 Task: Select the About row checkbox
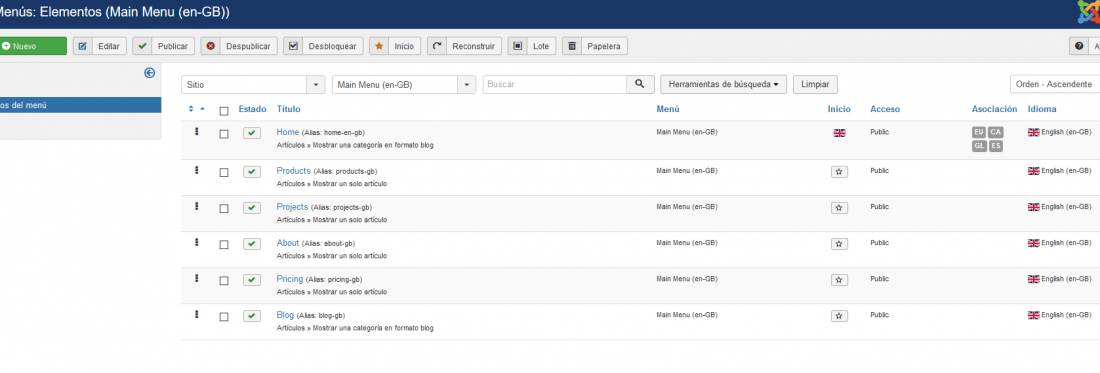tap(224, 245)
